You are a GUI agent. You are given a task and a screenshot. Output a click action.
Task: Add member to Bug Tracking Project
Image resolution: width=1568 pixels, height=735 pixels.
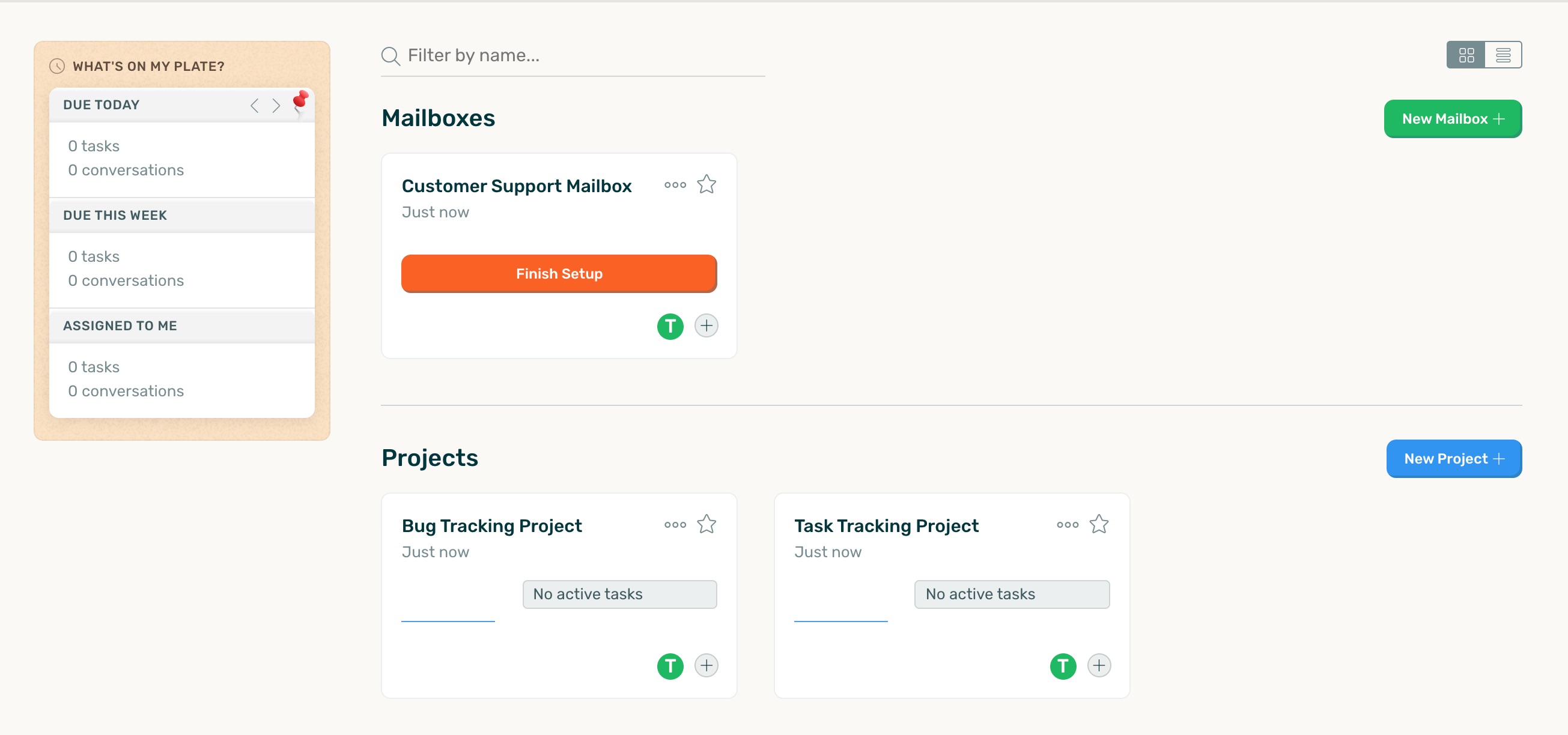[706, 665]
